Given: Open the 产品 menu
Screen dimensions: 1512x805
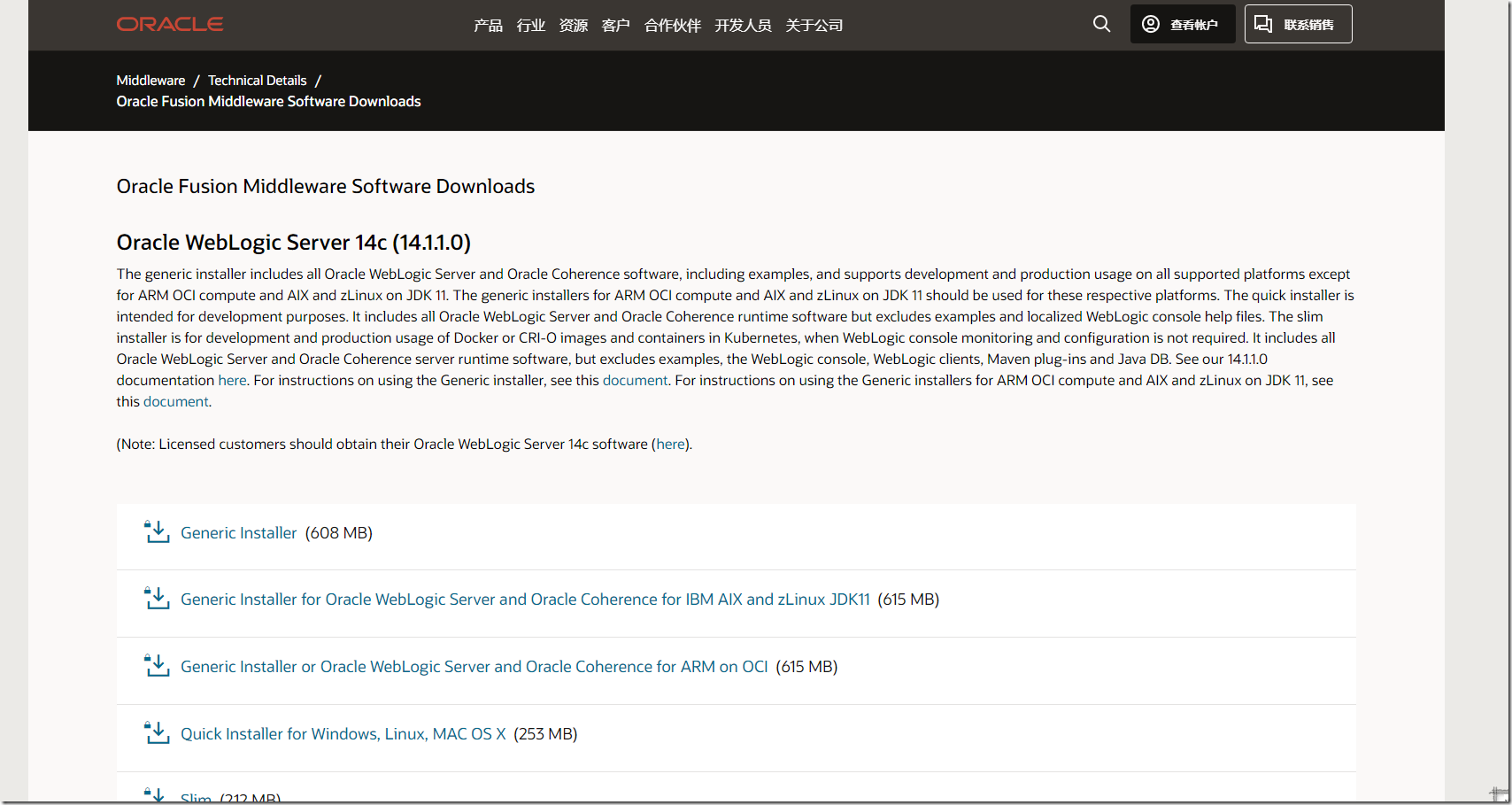Looking at the screenshot, I should [488, 26].
